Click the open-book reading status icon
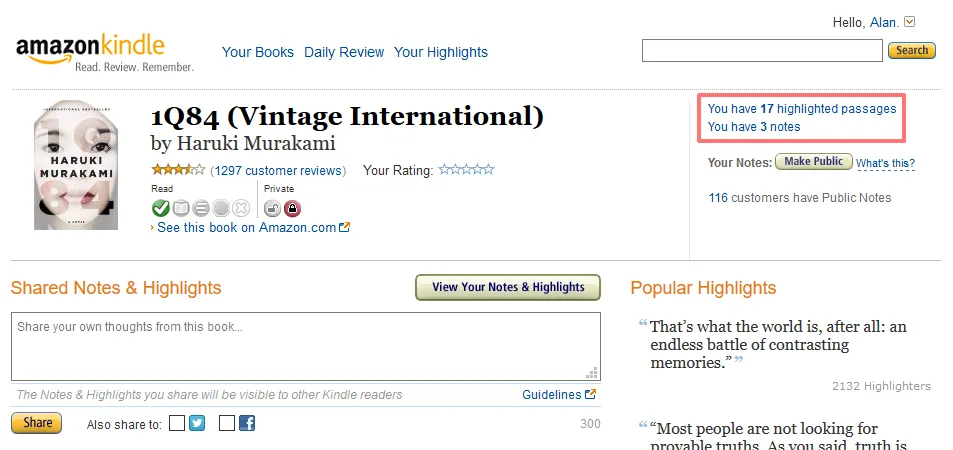The image size is (953, 450). tap(180, 208)
